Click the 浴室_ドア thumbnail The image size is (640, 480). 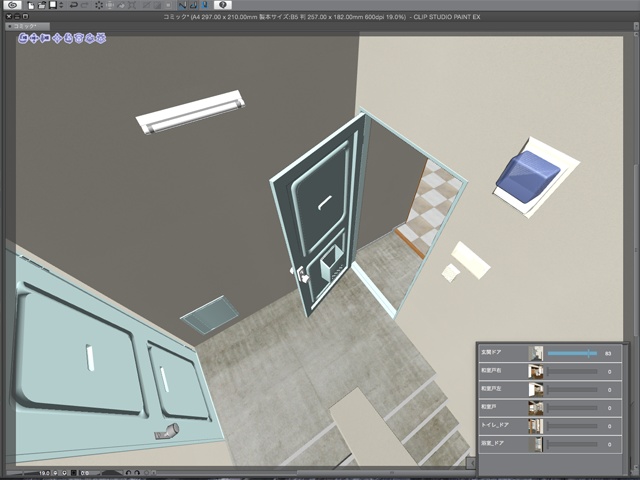[x=536, y=444]
